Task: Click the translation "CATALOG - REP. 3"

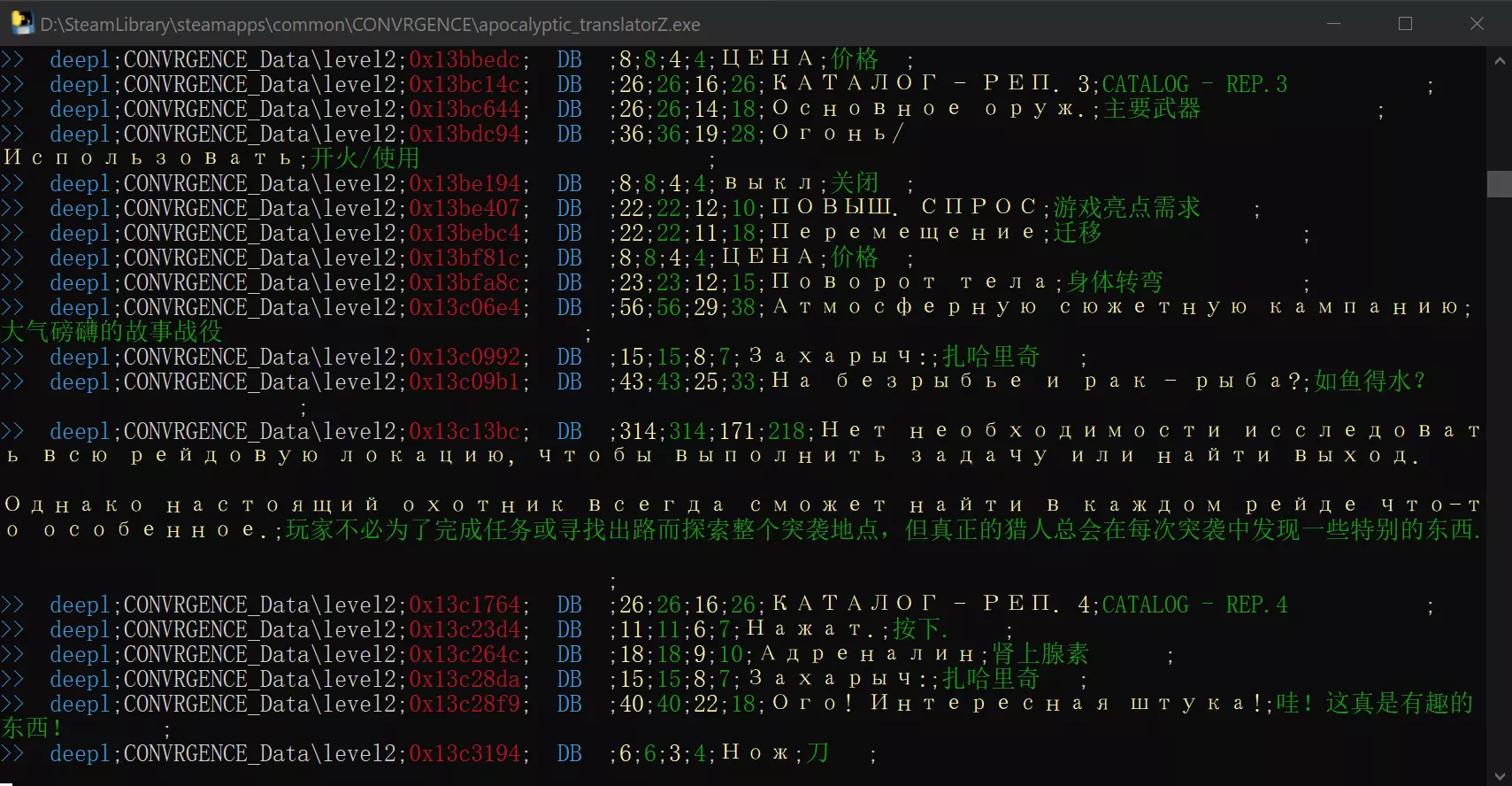Action: click(1194, 84)
